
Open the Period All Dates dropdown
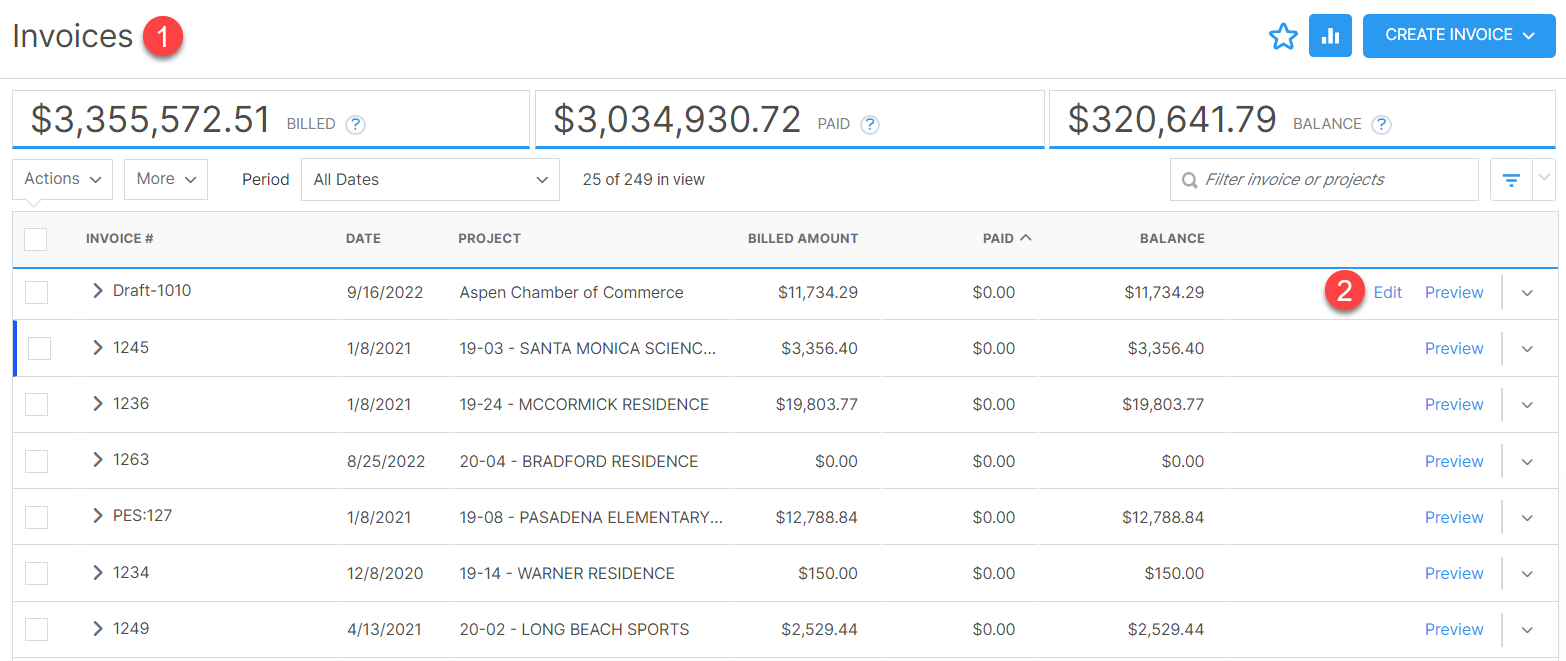coord(430,180)
